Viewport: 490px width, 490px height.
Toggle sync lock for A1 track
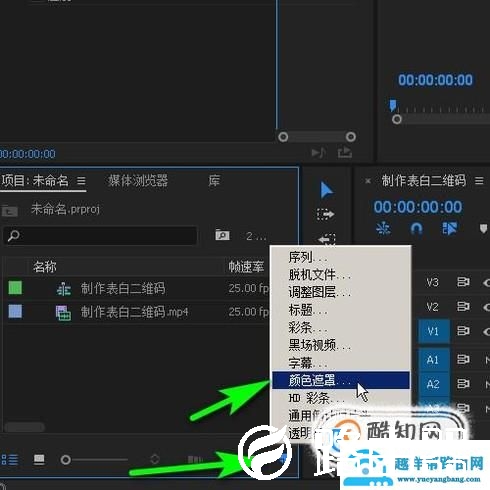[463, 359]
